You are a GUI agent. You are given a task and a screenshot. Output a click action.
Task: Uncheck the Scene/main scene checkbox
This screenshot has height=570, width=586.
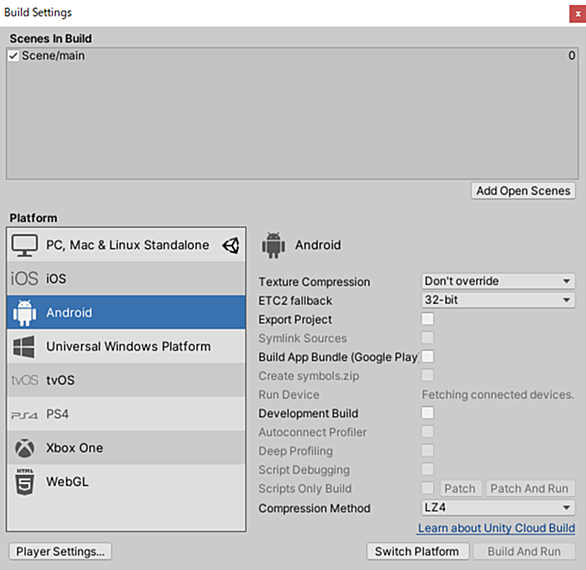coord(13,56)
